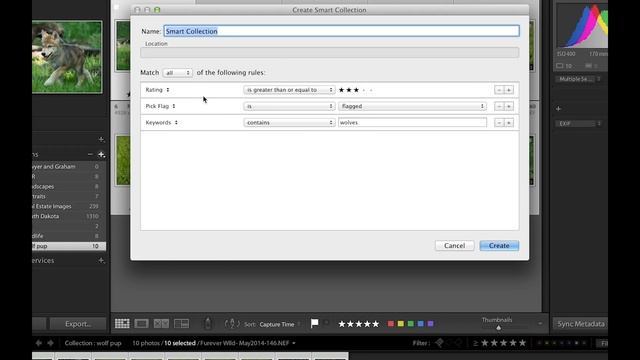Open Rating criteria dropdown
This screenshot has width=640, height=360.
158,90
